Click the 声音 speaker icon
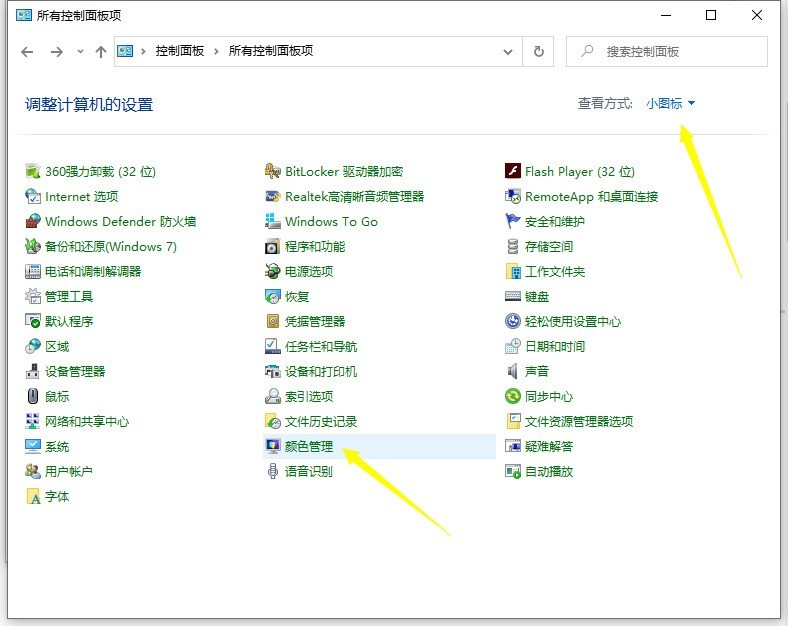This screenshot has height=626, width=788. click(513, 371)
